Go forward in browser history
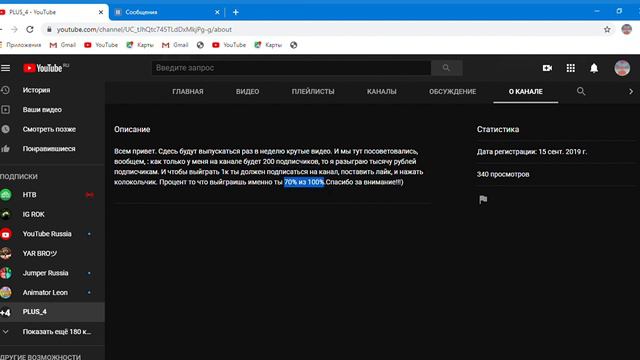The image size is (640, 360). pyautogui.click(x=14, y=29)
